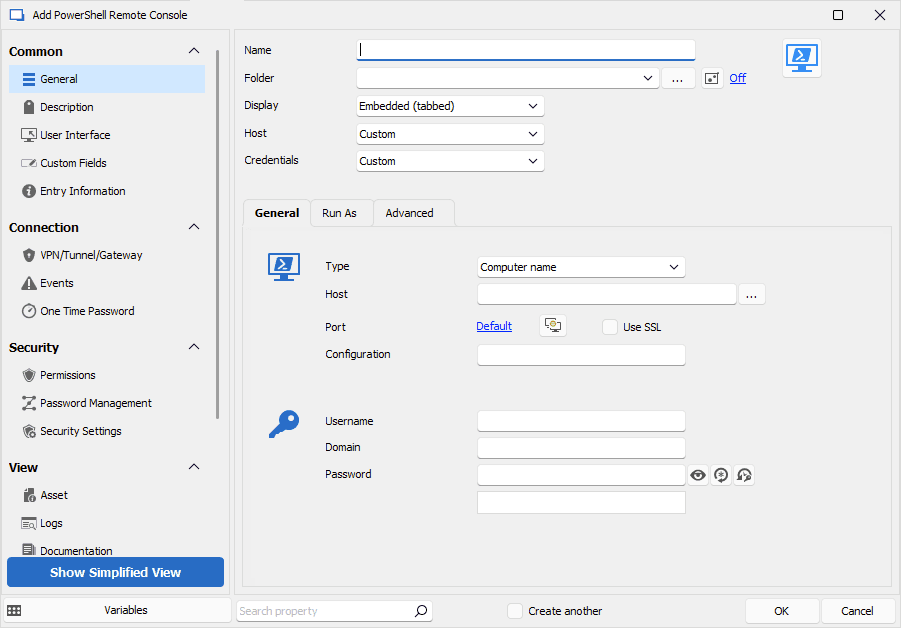Open the Advanced tab
This screenshot has width=901, height=628.
410,213
